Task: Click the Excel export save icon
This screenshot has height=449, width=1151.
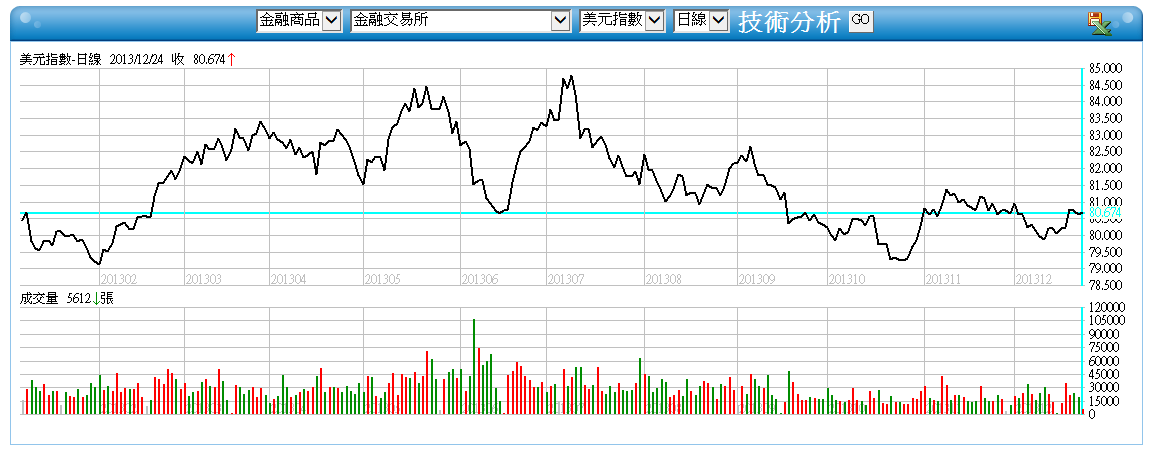Action: point(1100,23)
